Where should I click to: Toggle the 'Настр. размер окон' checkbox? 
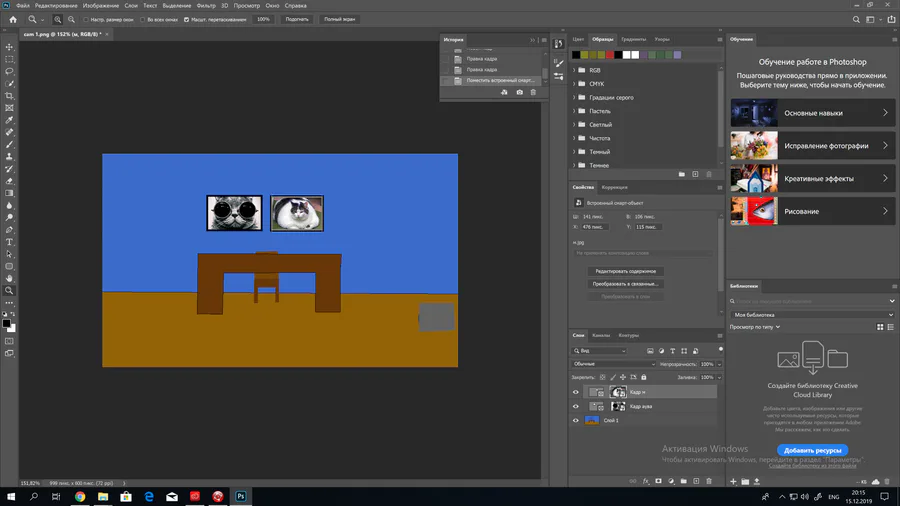86,20
